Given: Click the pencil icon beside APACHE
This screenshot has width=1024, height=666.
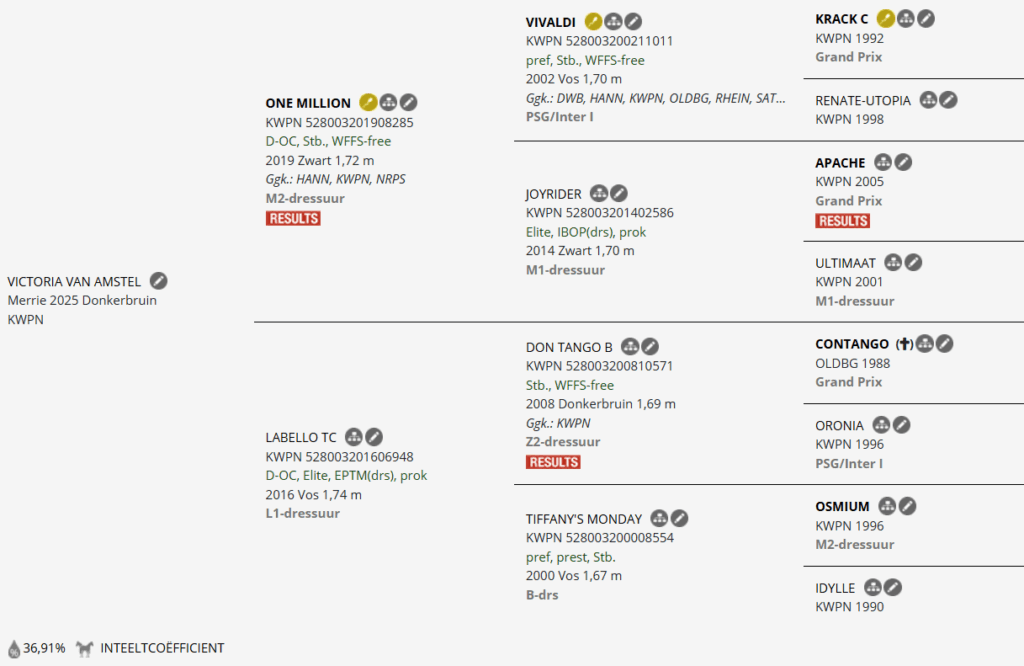Looking at the screenshot, I should [x=903, y=162].
